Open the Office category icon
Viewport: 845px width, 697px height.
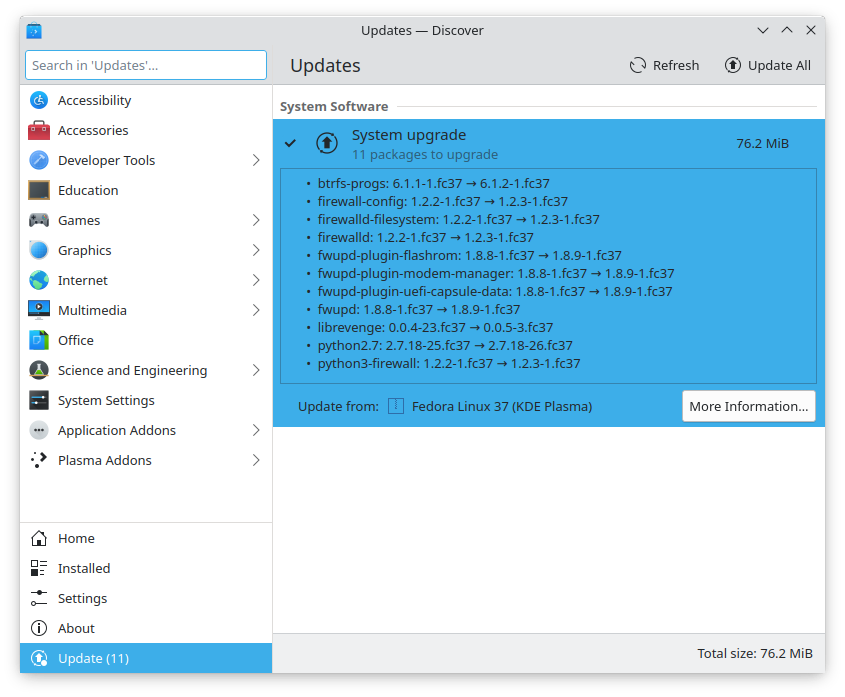click(38, 340)
